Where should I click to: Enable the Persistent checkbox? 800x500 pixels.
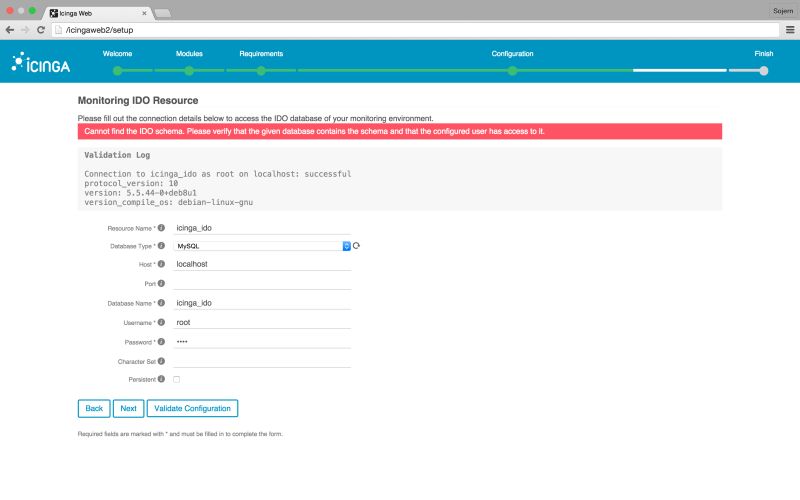click(x=177, y=379)
